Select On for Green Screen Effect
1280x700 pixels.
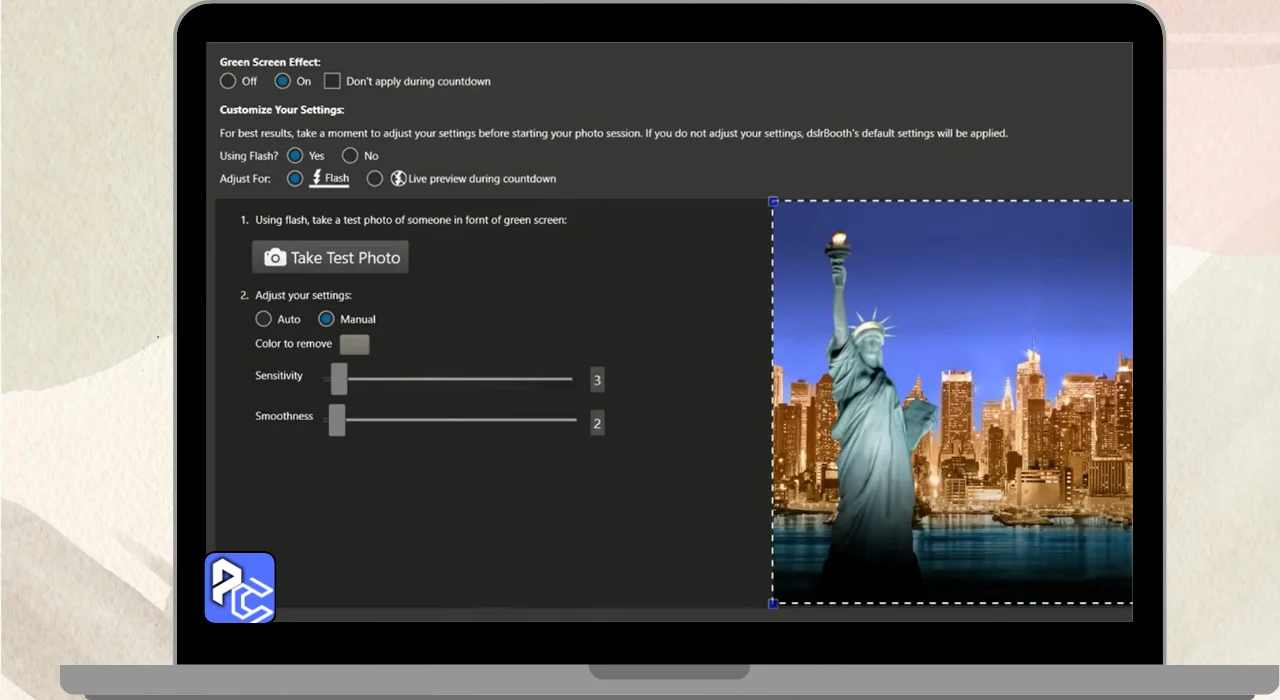(x=283, y=81)
